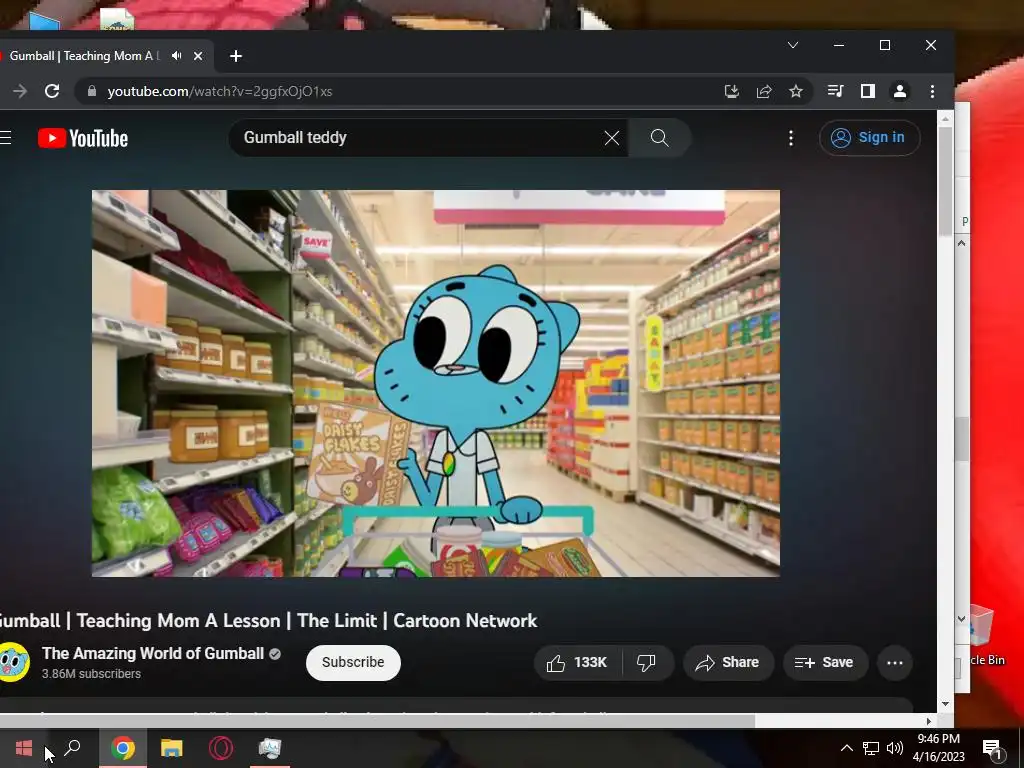
Task: Open the notification center
Action: pyautogui.click(x=992, y=748)
